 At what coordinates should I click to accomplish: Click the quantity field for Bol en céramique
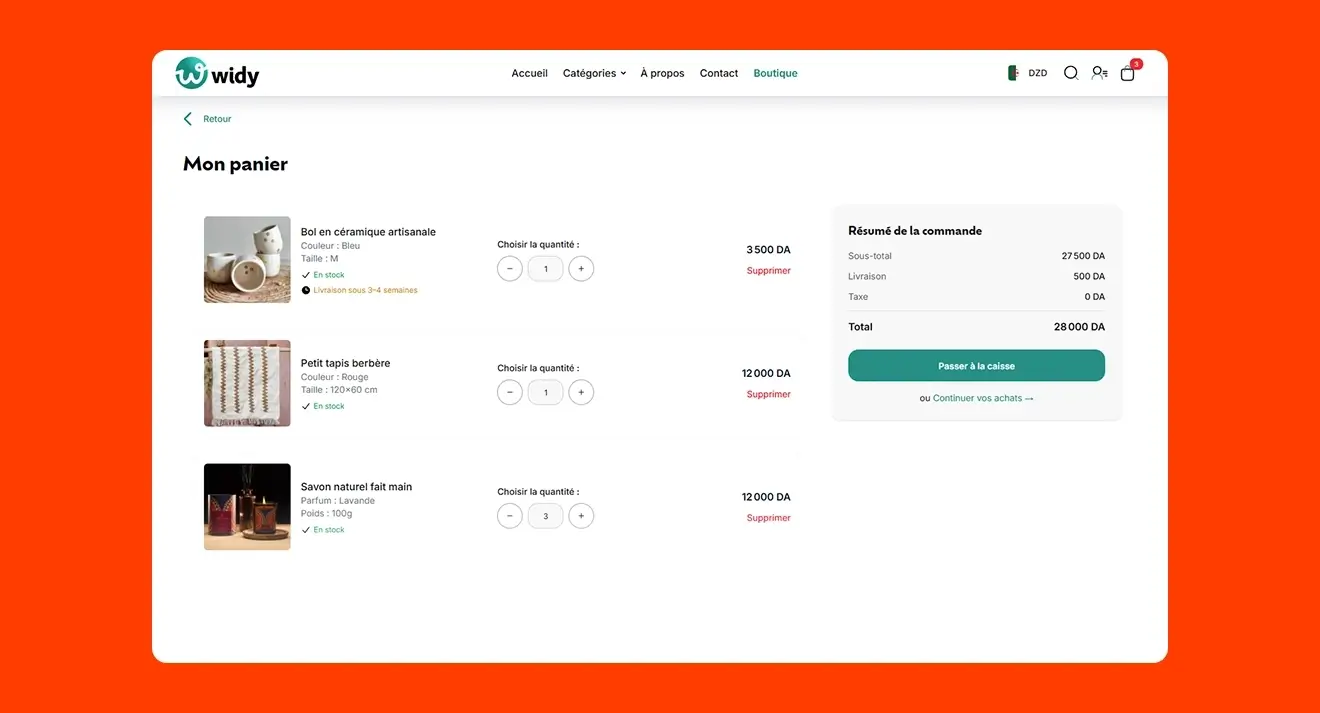[x=545, y=269]
